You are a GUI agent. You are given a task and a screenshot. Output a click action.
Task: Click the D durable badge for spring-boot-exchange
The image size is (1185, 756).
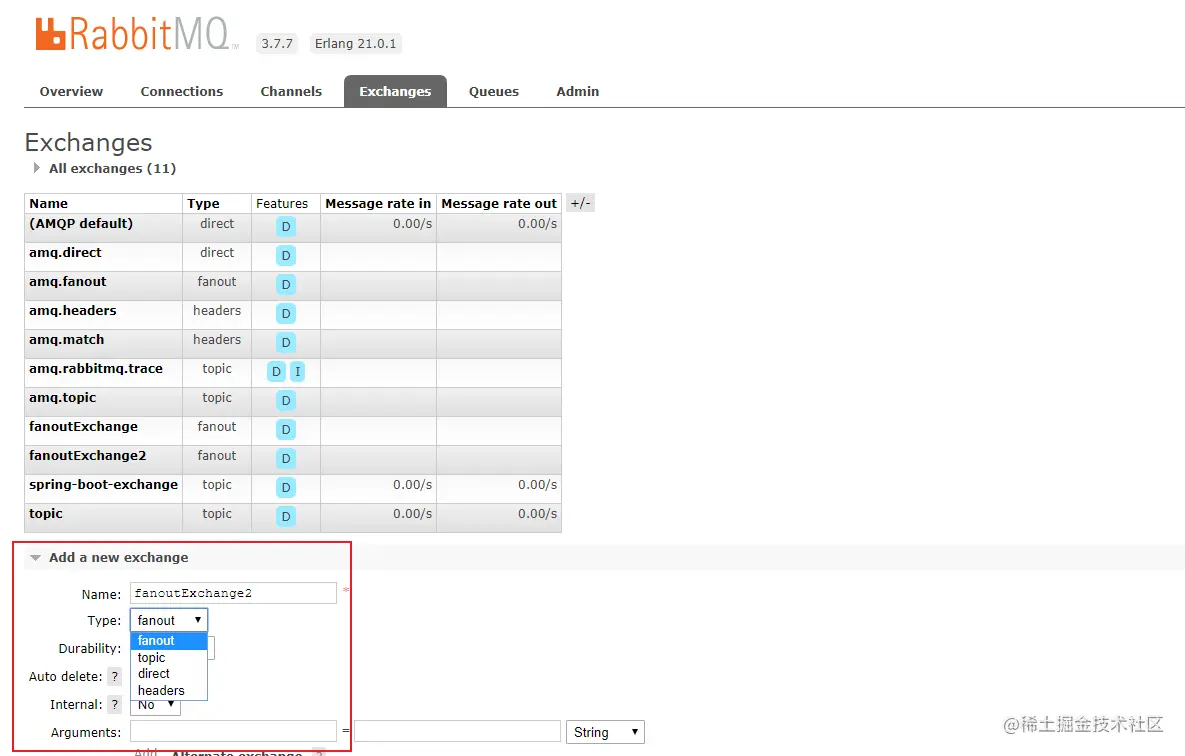point(286,487)
